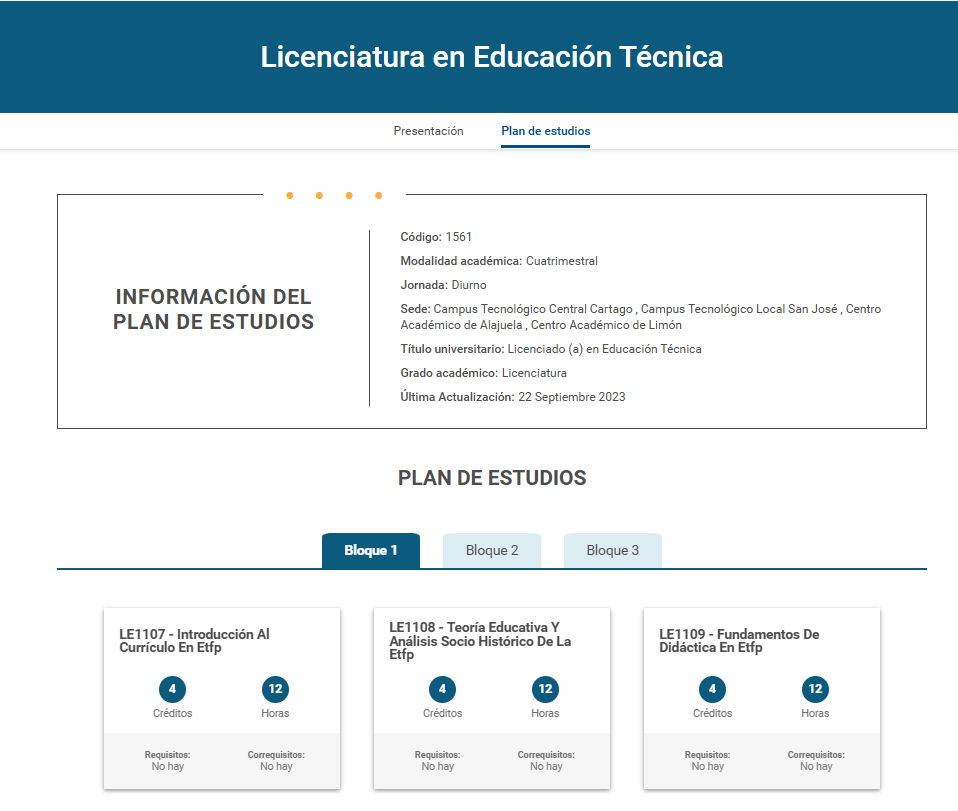This screenshot has height=811, width=958.
Task: Click the 4 credits badge on LE1107
Action: click(172, 689)
